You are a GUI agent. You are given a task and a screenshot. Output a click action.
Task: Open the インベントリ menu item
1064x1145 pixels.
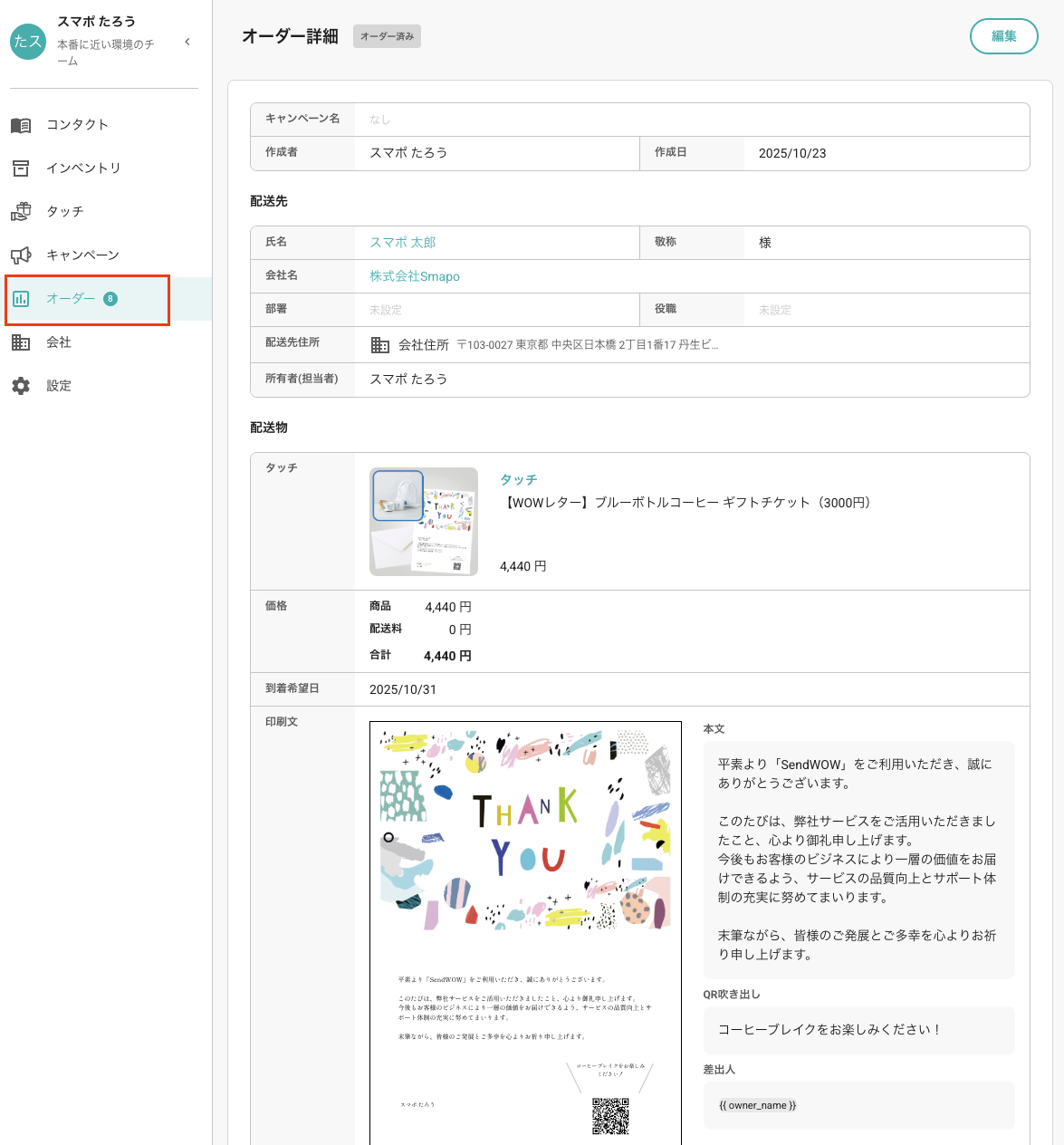pyautogui.click(x=106, y=168)
